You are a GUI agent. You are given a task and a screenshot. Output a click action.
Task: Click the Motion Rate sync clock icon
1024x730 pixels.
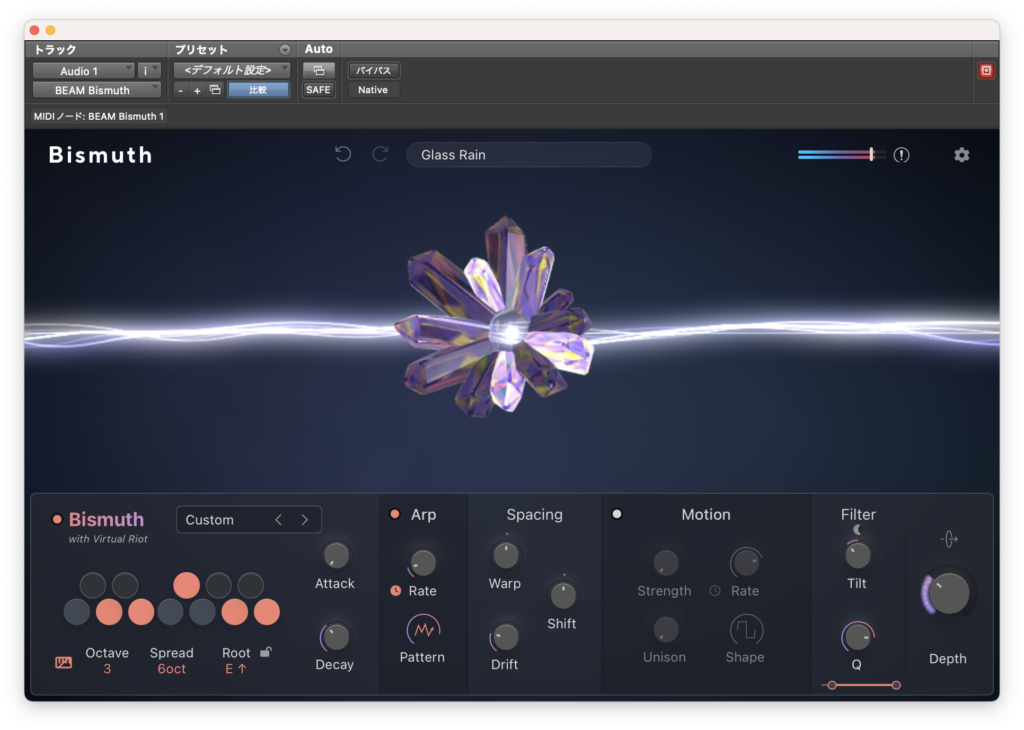[x=715, y=590]
